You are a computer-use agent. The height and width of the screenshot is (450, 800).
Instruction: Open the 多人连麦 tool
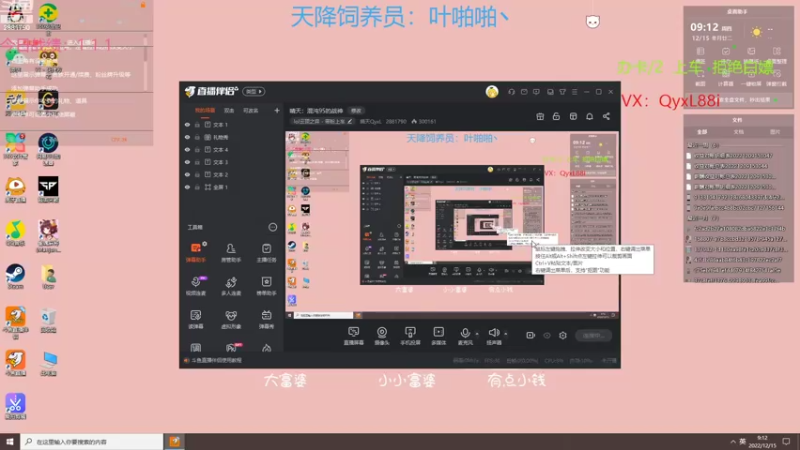pos(231,286)
